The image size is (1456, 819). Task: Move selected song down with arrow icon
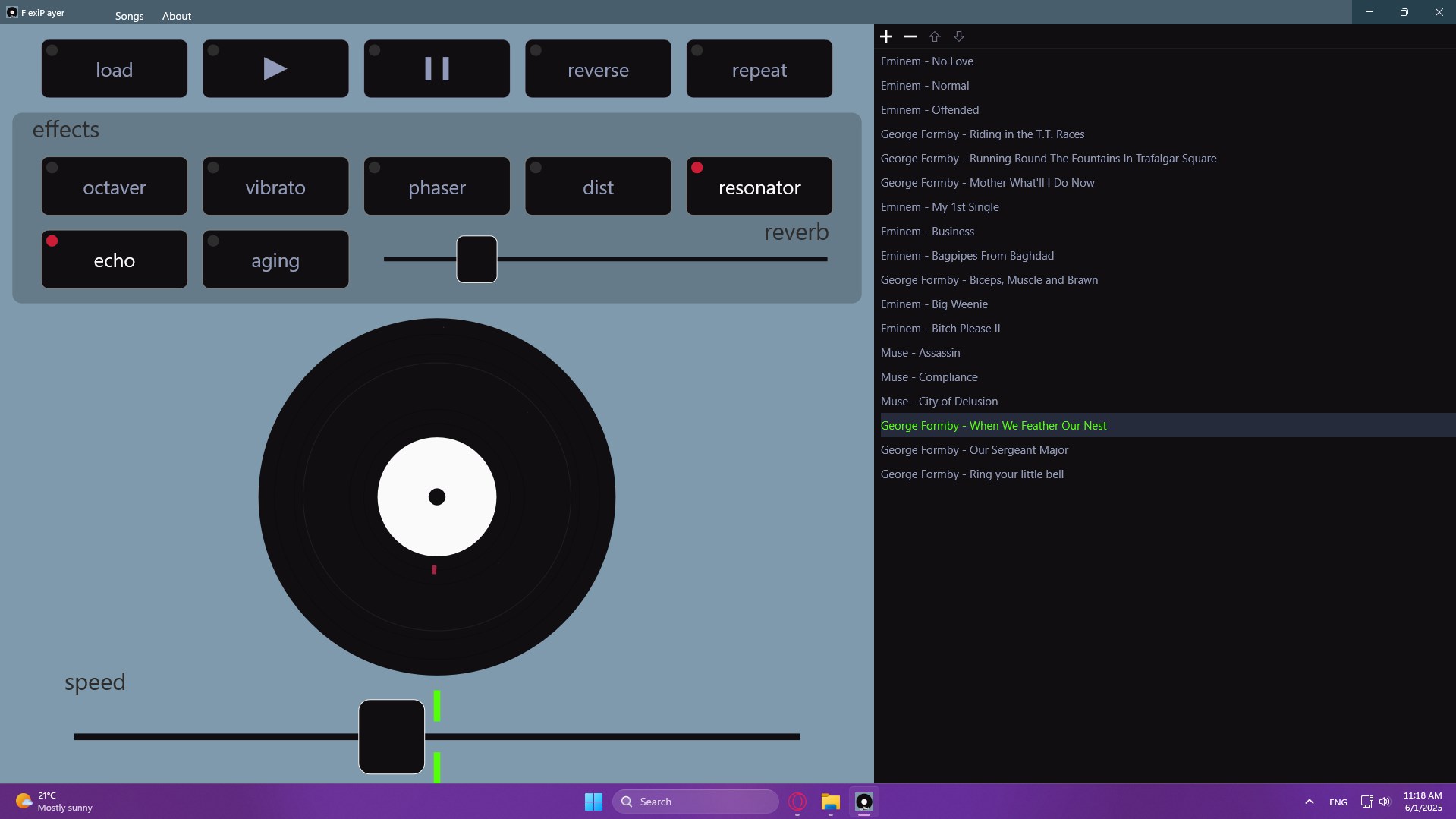(x=958, y=36)
